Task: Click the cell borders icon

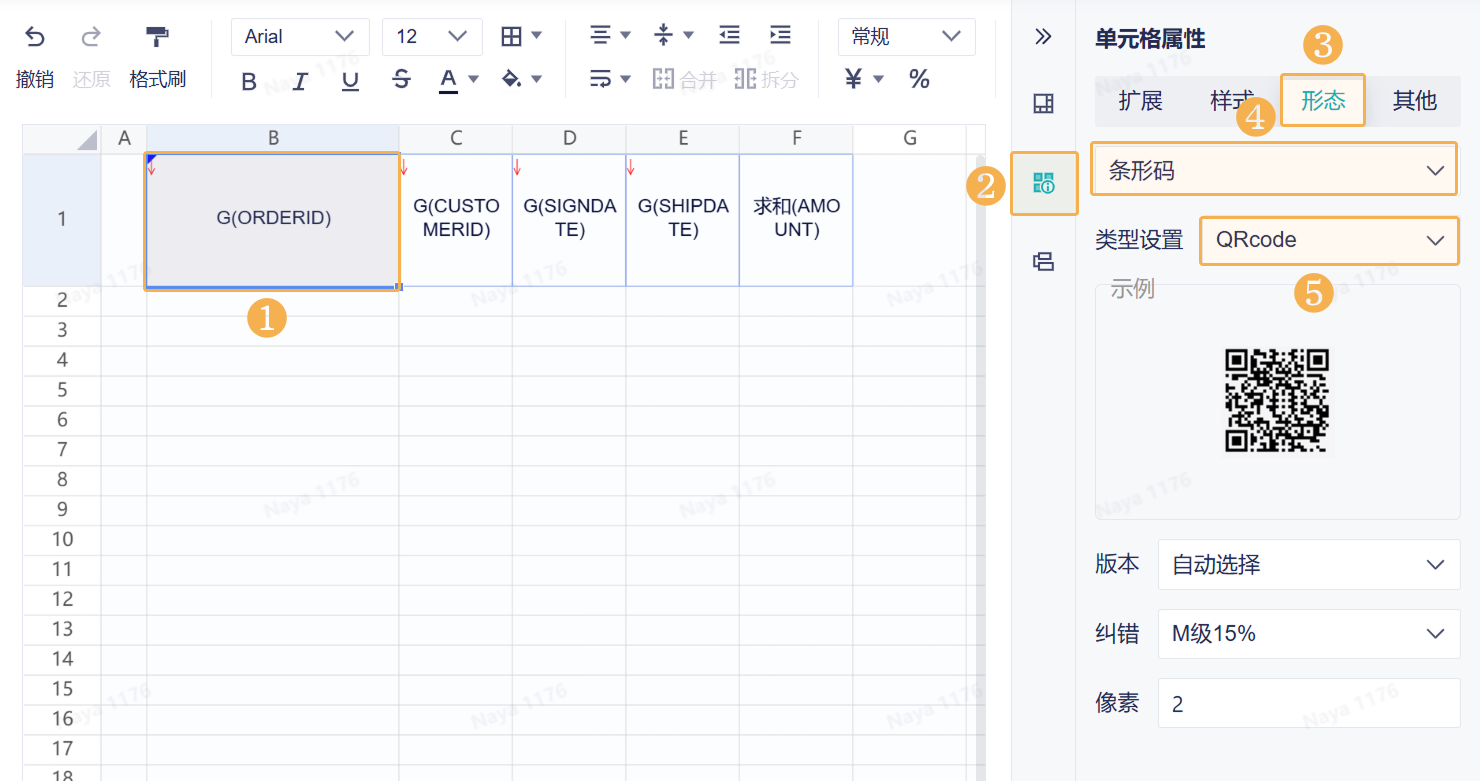Action: (511, 36)
